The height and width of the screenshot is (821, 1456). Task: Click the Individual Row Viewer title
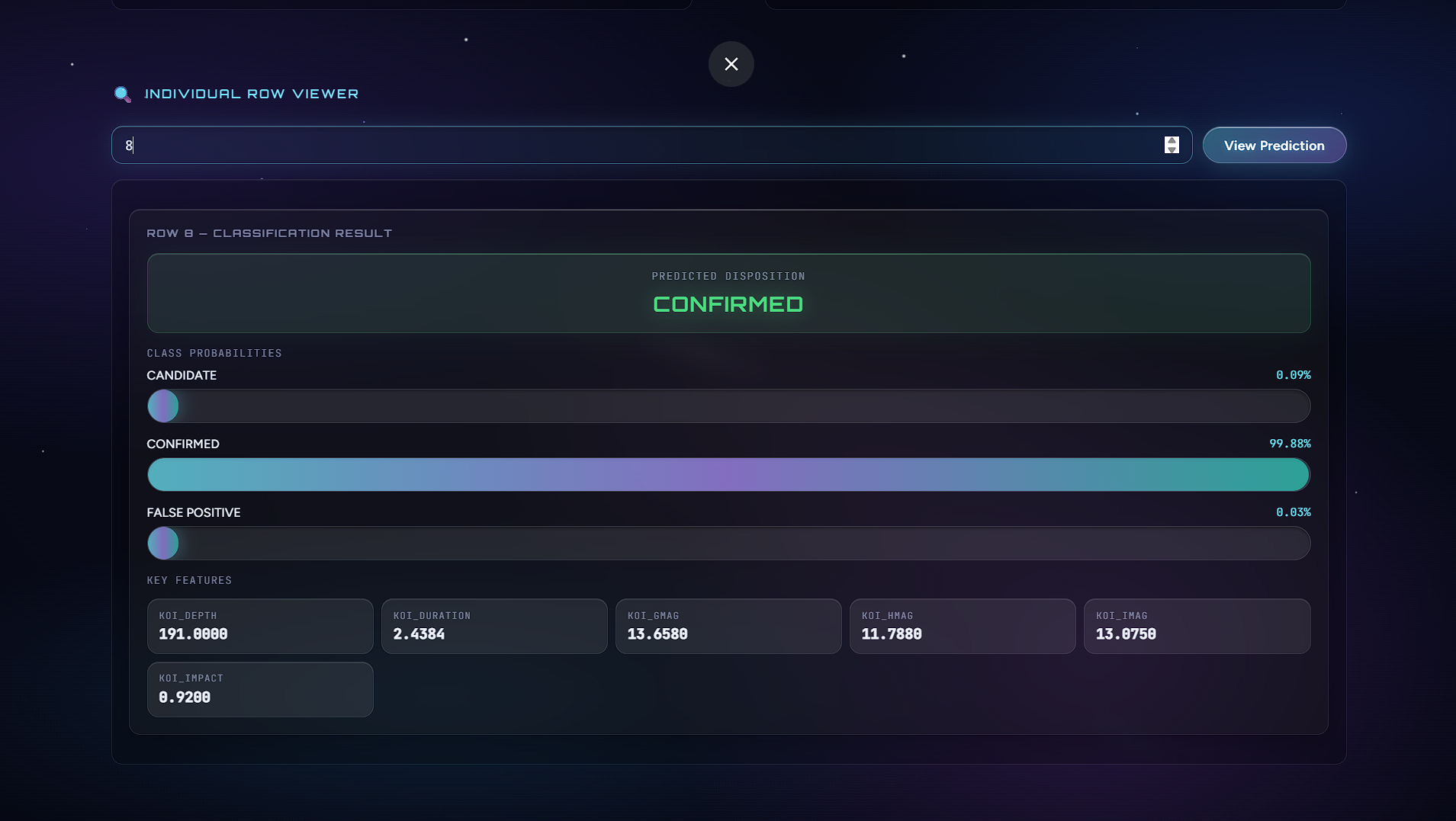tap(252, 94)
